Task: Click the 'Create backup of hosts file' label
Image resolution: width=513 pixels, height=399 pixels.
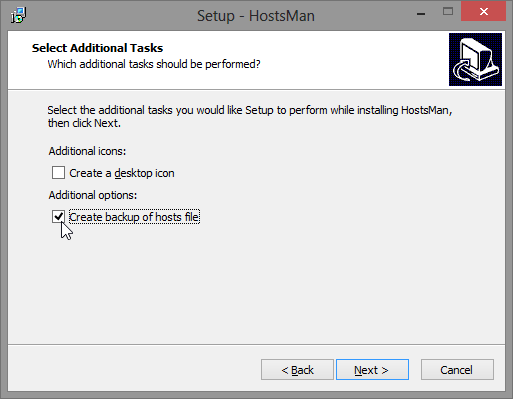Action: [134, 217]
